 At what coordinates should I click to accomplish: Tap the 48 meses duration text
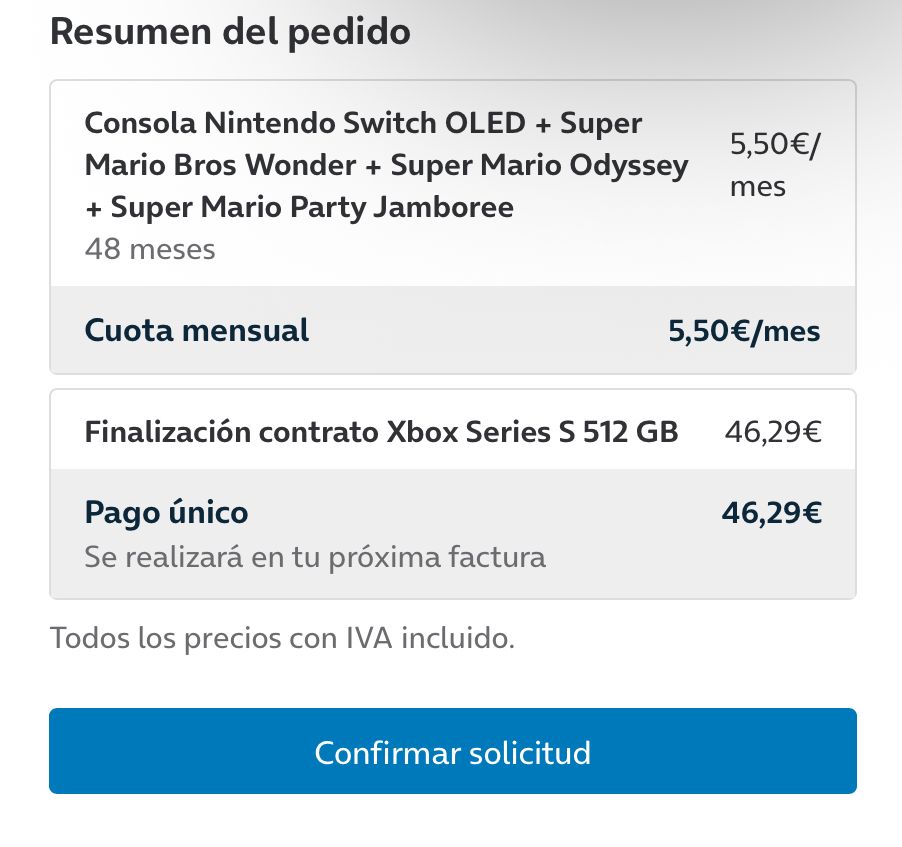coord(150,249)
